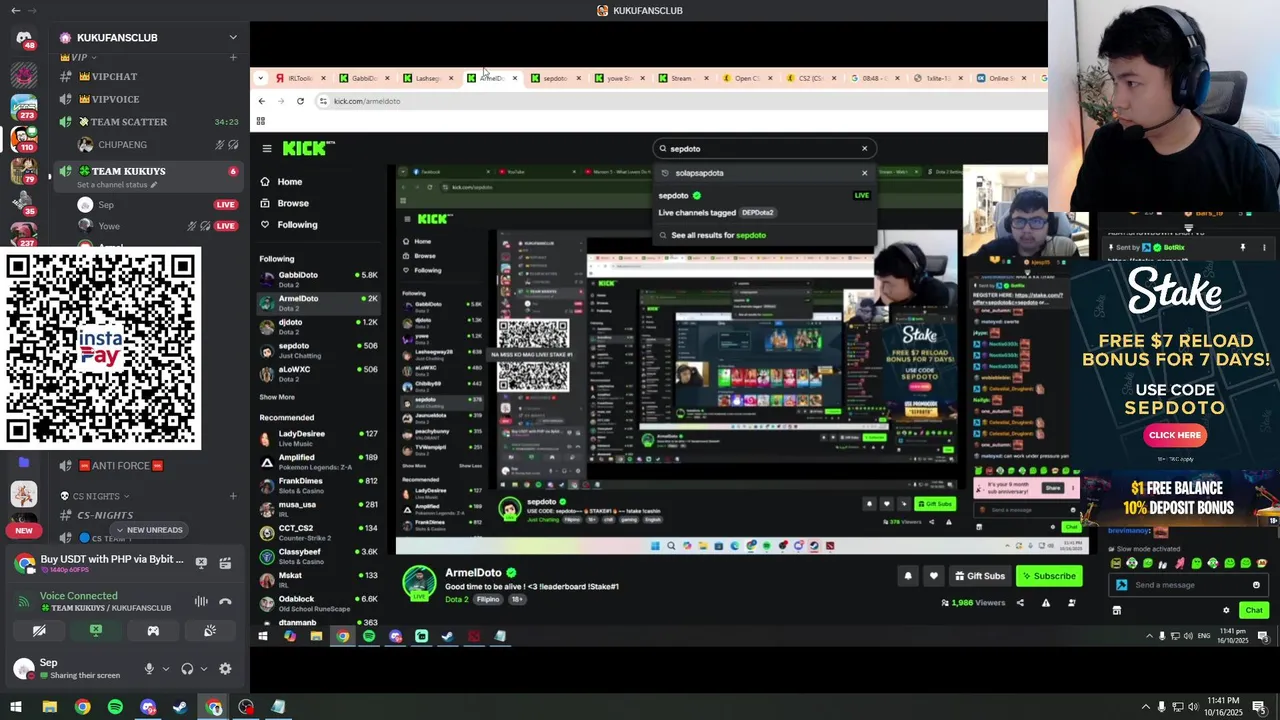Join the TEAM SCATTER voice channel

click(x=150, y=122)
